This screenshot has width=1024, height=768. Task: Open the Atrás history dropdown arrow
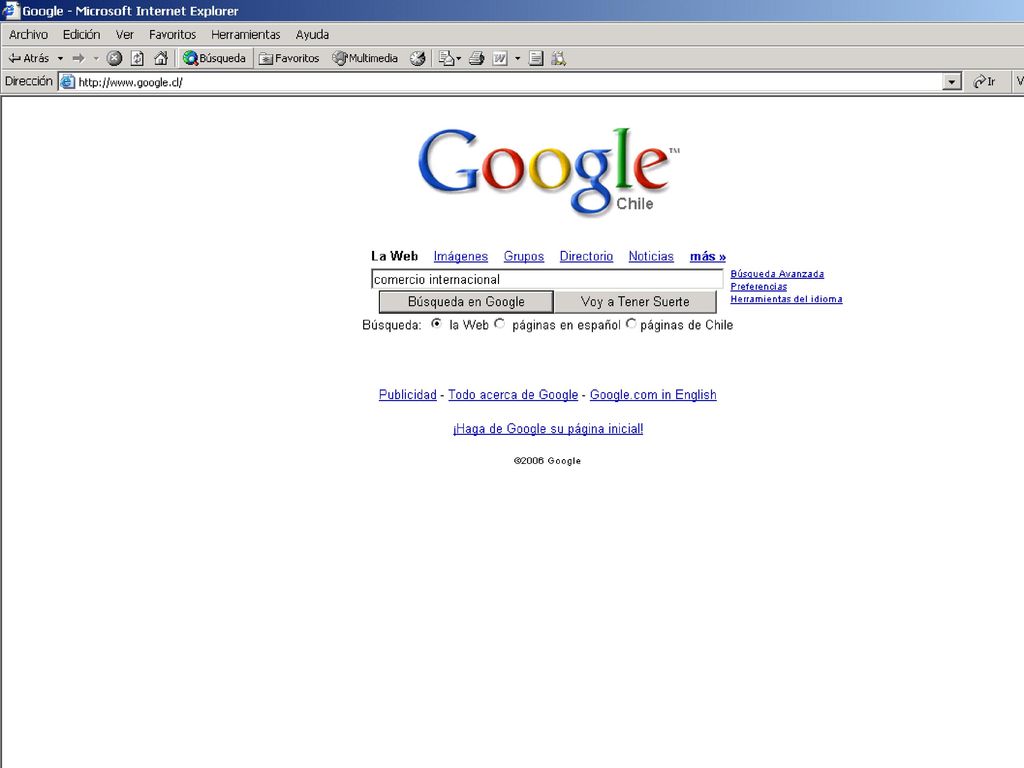pyautogui.click(x=60, y=58)
